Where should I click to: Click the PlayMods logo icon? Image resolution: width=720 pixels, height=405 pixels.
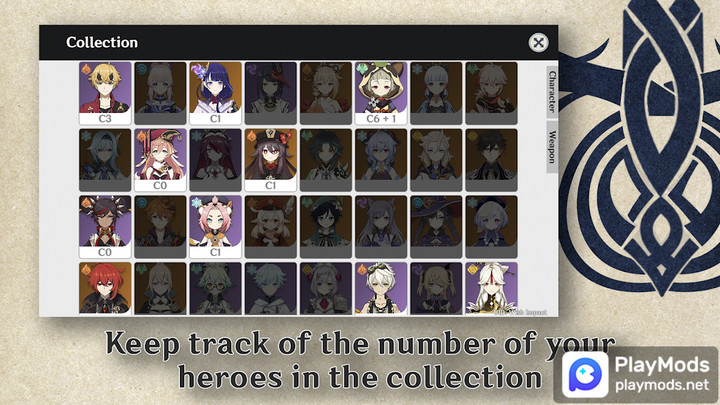585,375
